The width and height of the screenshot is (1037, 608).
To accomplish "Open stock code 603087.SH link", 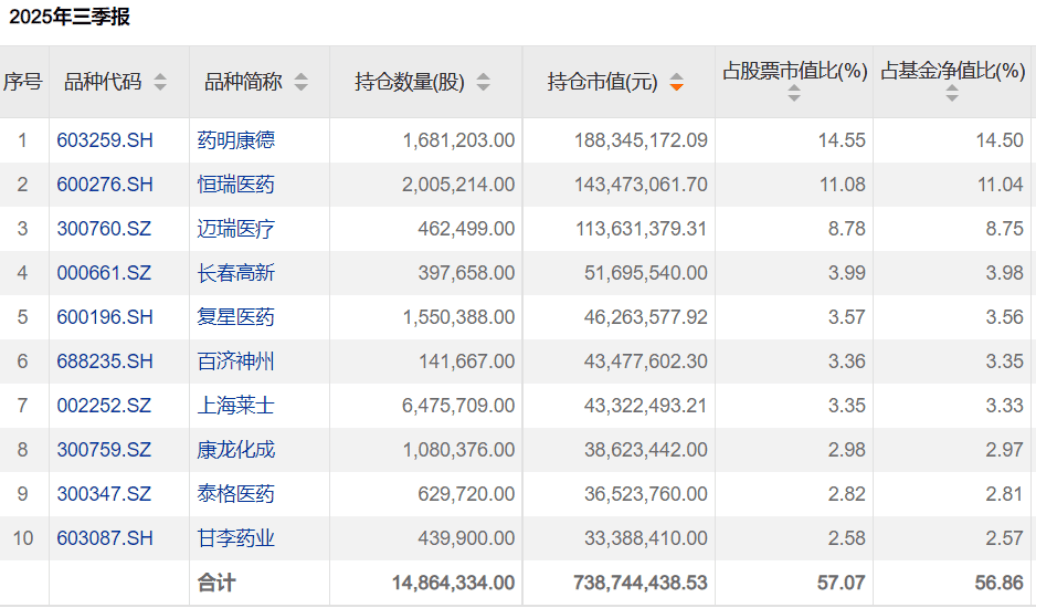I will (x=104, y=539).
